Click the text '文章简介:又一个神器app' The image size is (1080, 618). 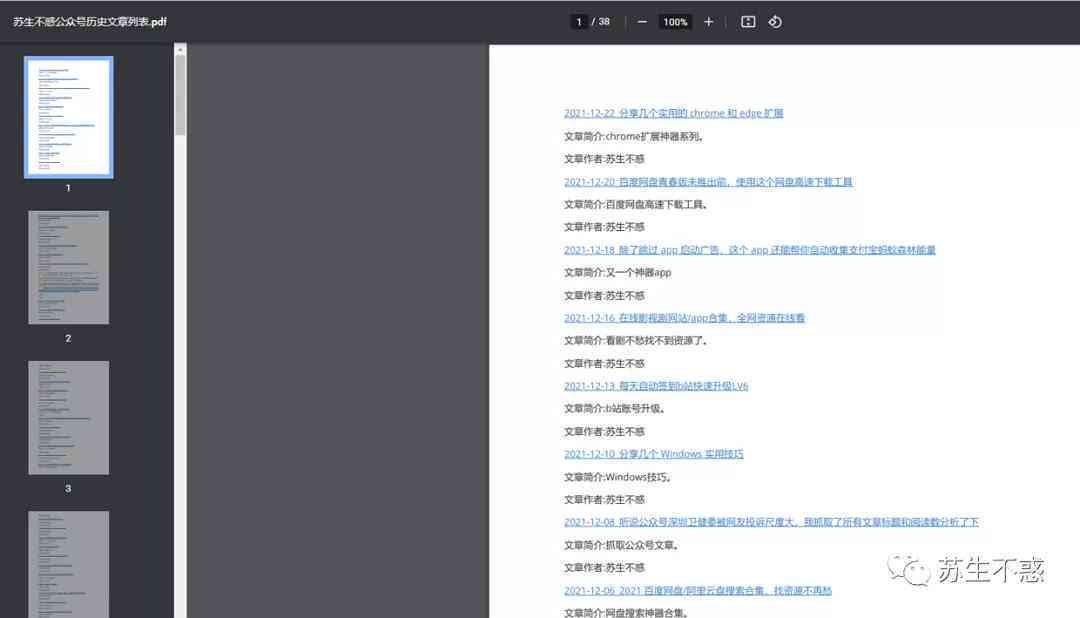coord(617,273)
